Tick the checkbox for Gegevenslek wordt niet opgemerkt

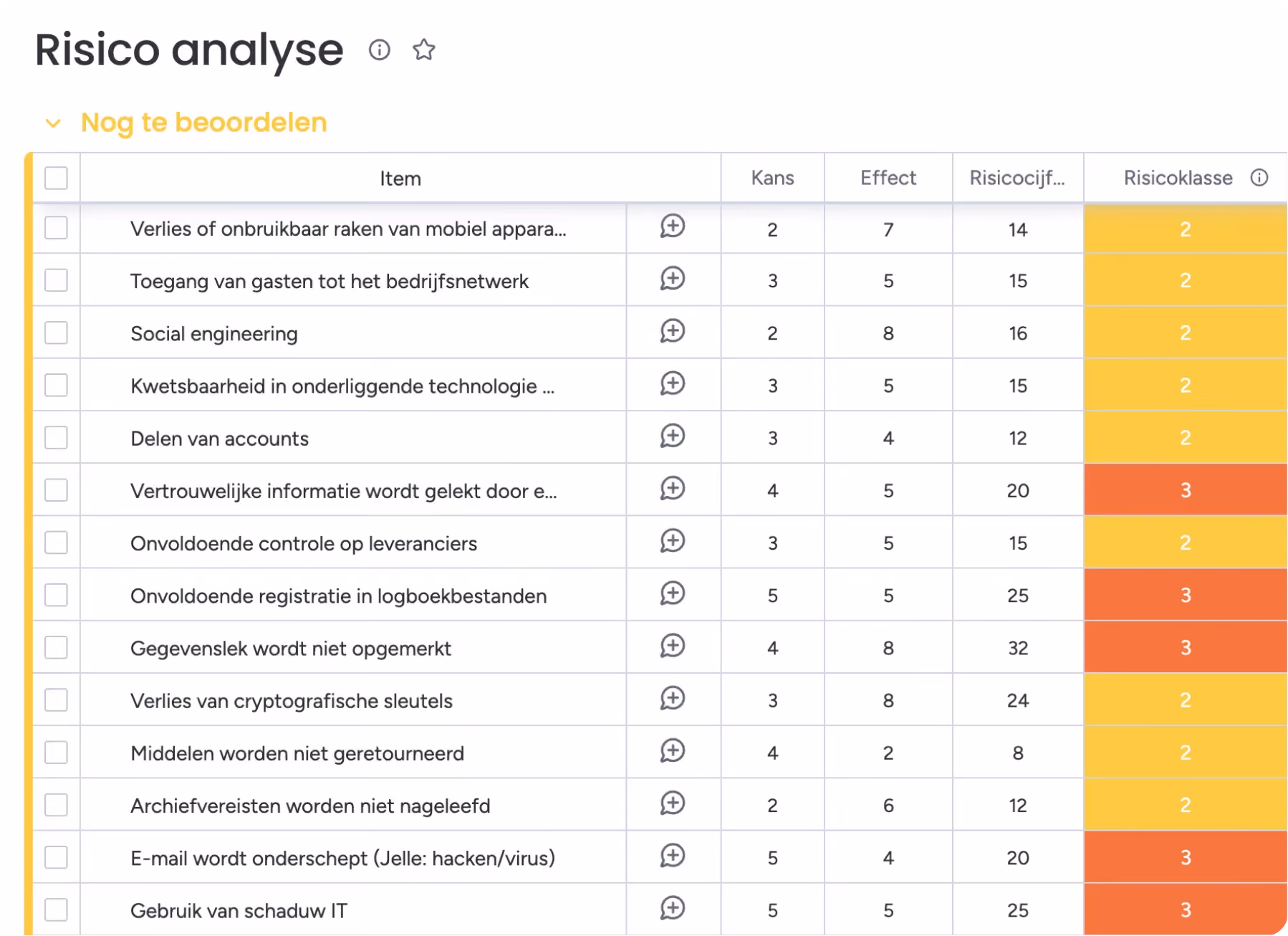(x=56, y=647)
